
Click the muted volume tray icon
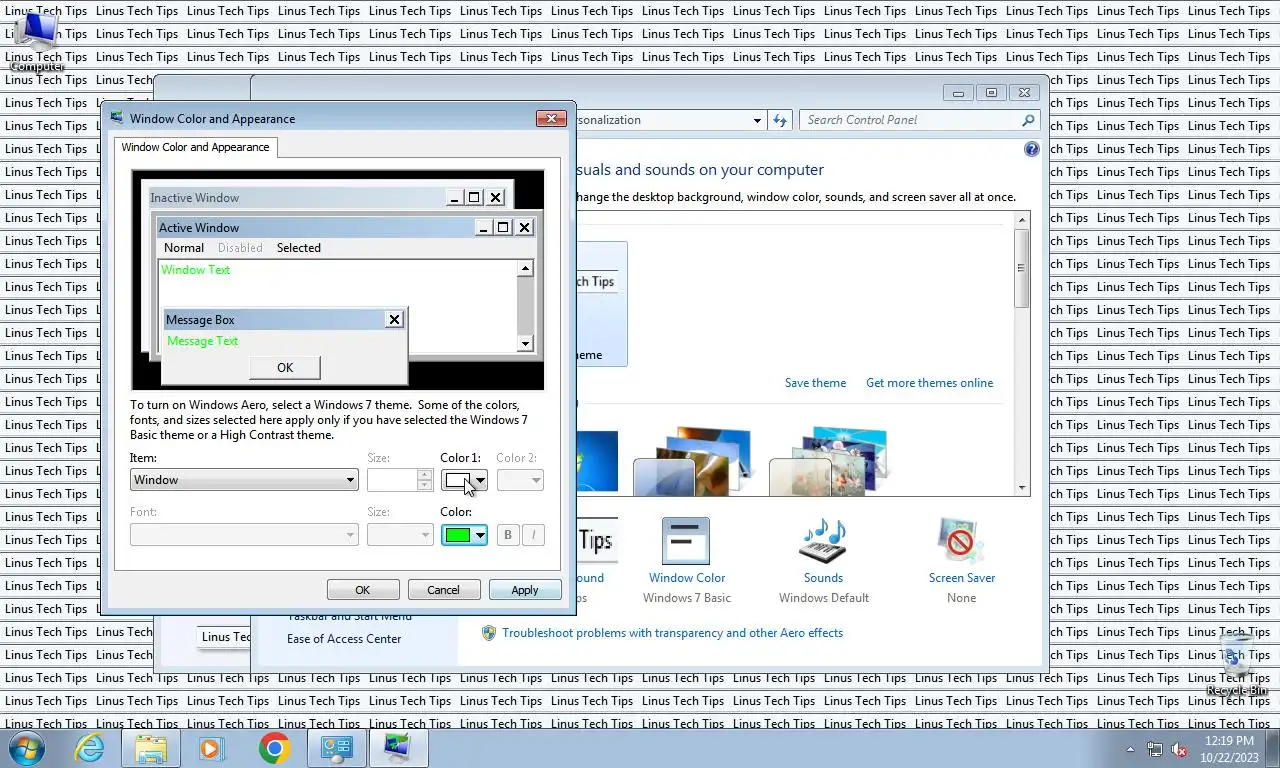point(1179,749)
